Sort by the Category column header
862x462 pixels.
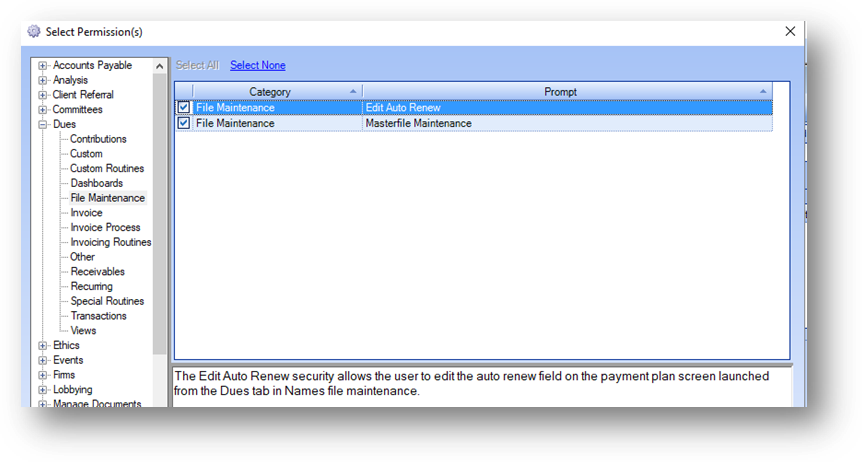(x=269, y=92)
